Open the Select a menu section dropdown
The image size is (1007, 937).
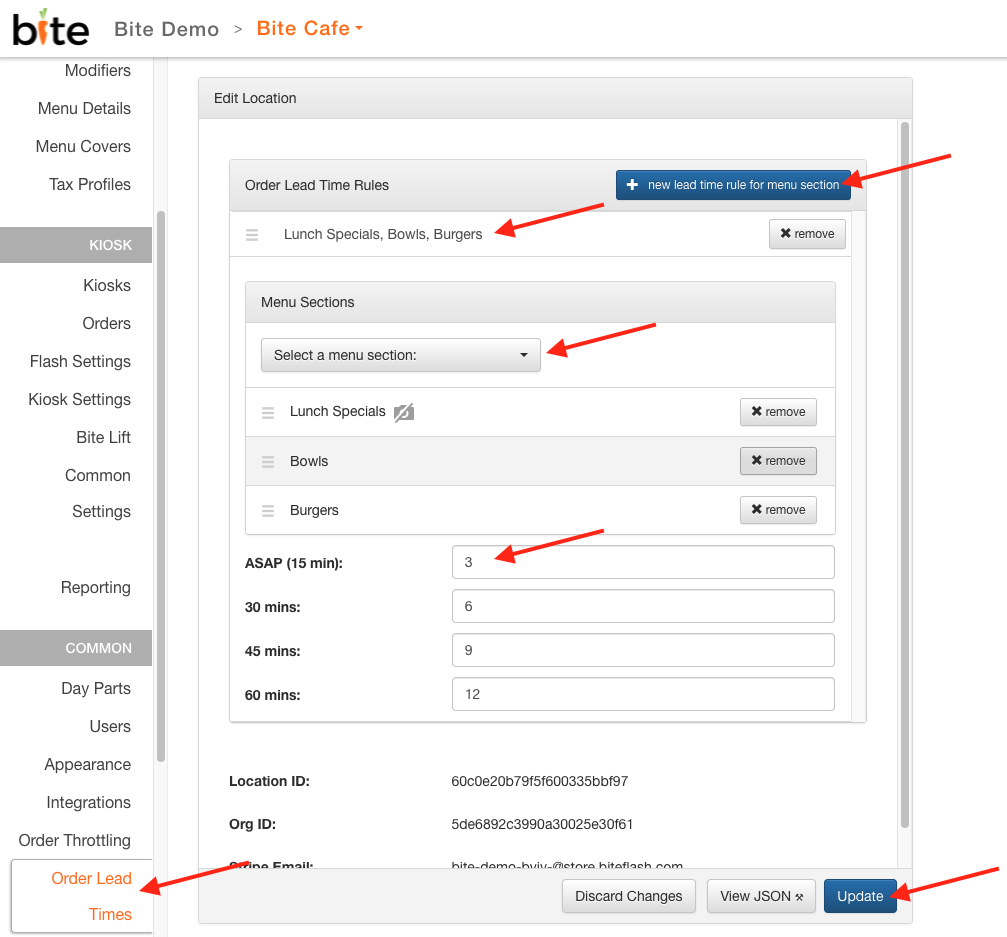click(x=401, y=355)
